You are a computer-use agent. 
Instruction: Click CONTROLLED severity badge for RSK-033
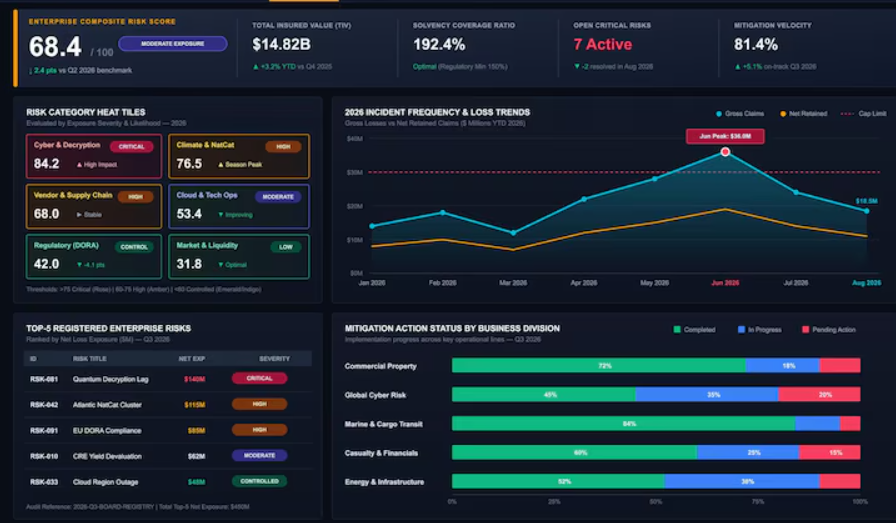pyautogui.click(x=259, y=481)
